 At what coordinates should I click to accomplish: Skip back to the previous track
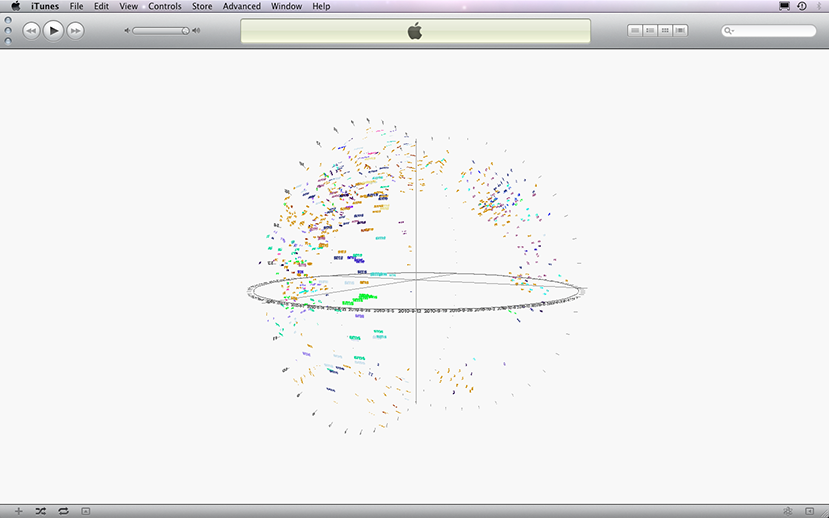coord(31,31)
